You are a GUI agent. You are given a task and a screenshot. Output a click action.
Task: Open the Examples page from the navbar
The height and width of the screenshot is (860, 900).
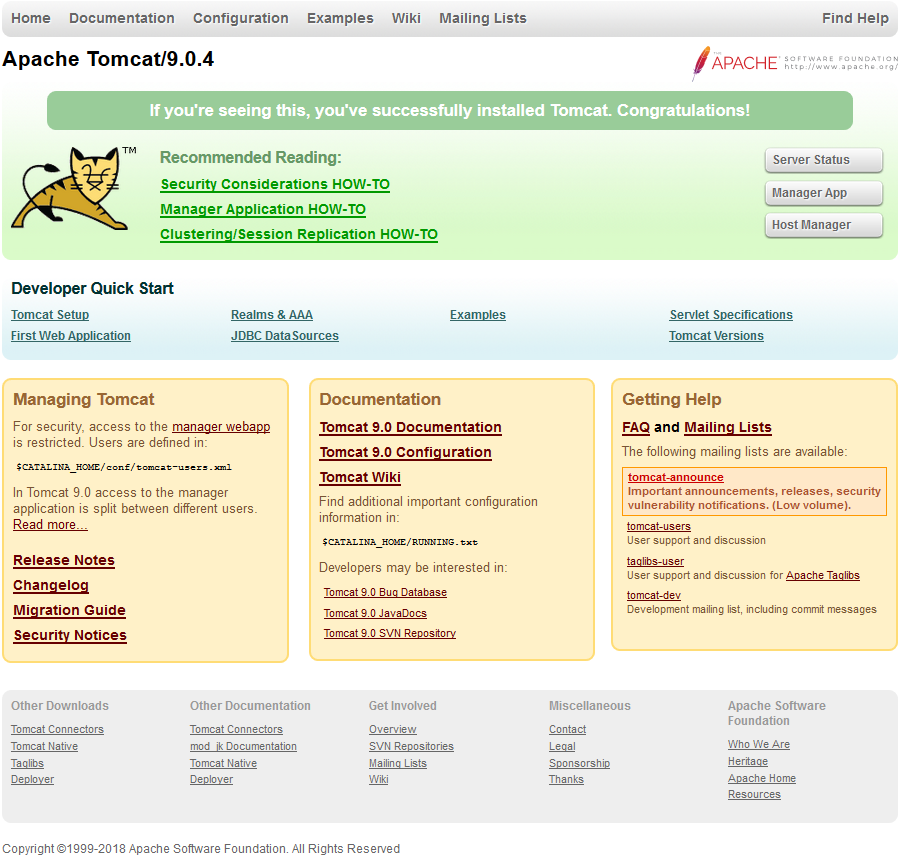340,18
